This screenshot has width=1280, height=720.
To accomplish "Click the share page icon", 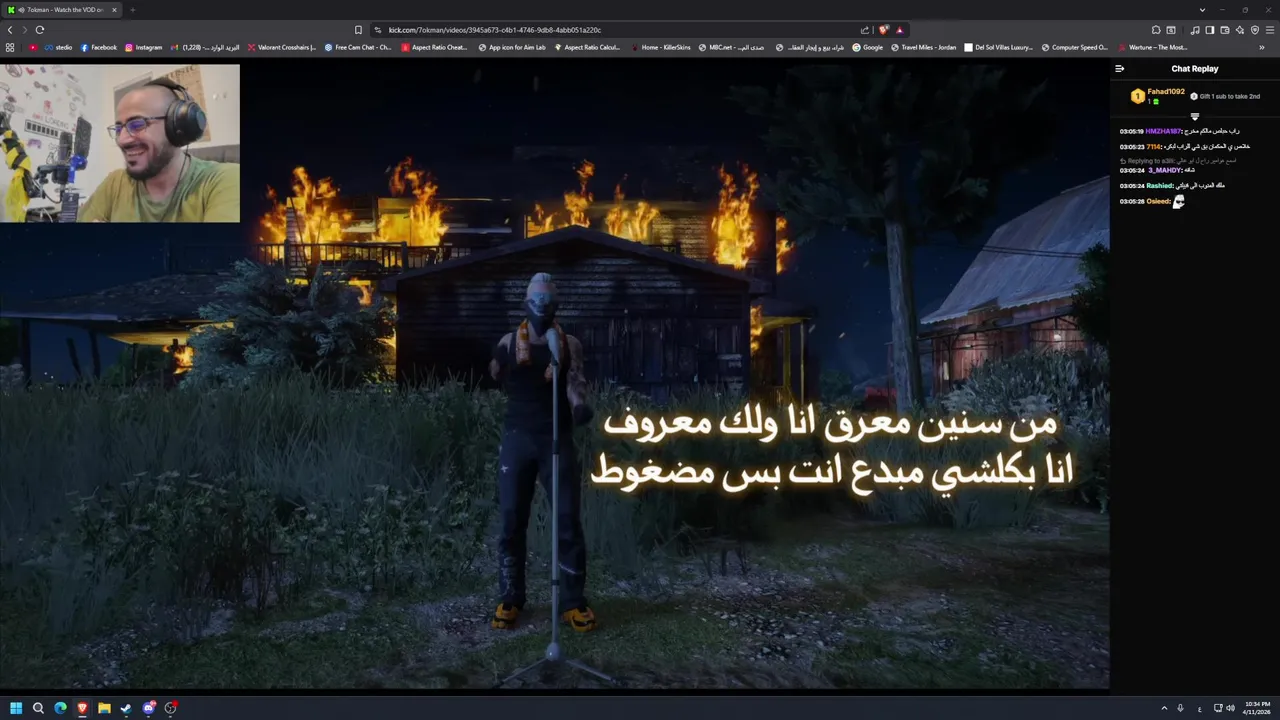I will 864,30.
